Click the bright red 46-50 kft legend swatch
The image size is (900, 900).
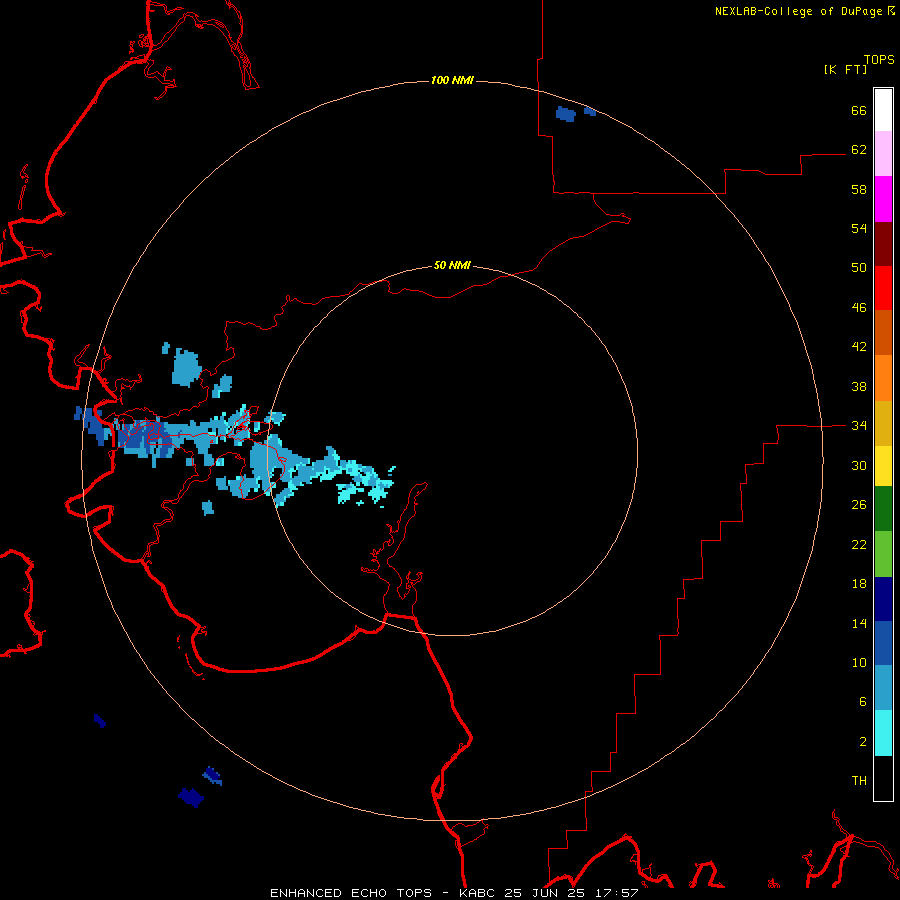click(883, 288)
